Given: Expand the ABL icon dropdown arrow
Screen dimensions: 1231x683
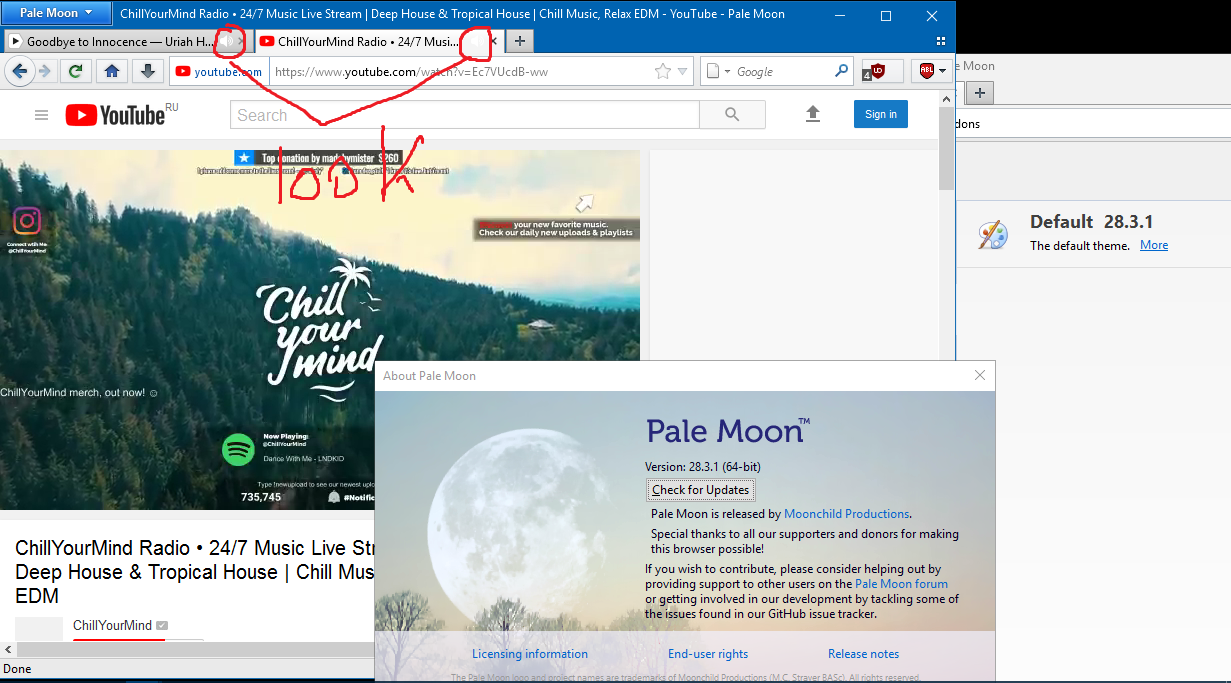Looking at the screenshot, I should [942, 71].
